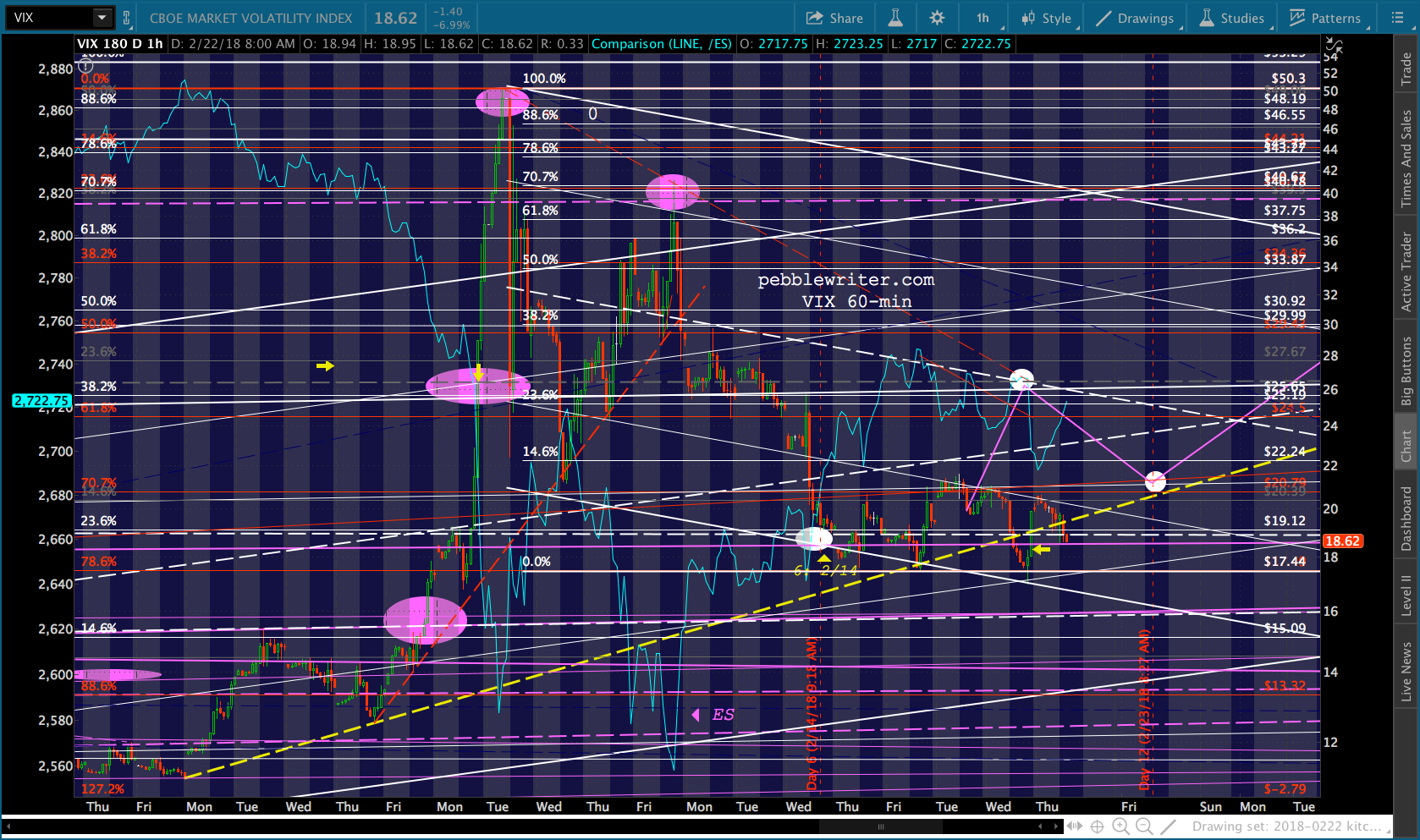Click the zoom out magnifier icon
The height and width of the screenshot is (840, 1420).
pos(1144,826)
